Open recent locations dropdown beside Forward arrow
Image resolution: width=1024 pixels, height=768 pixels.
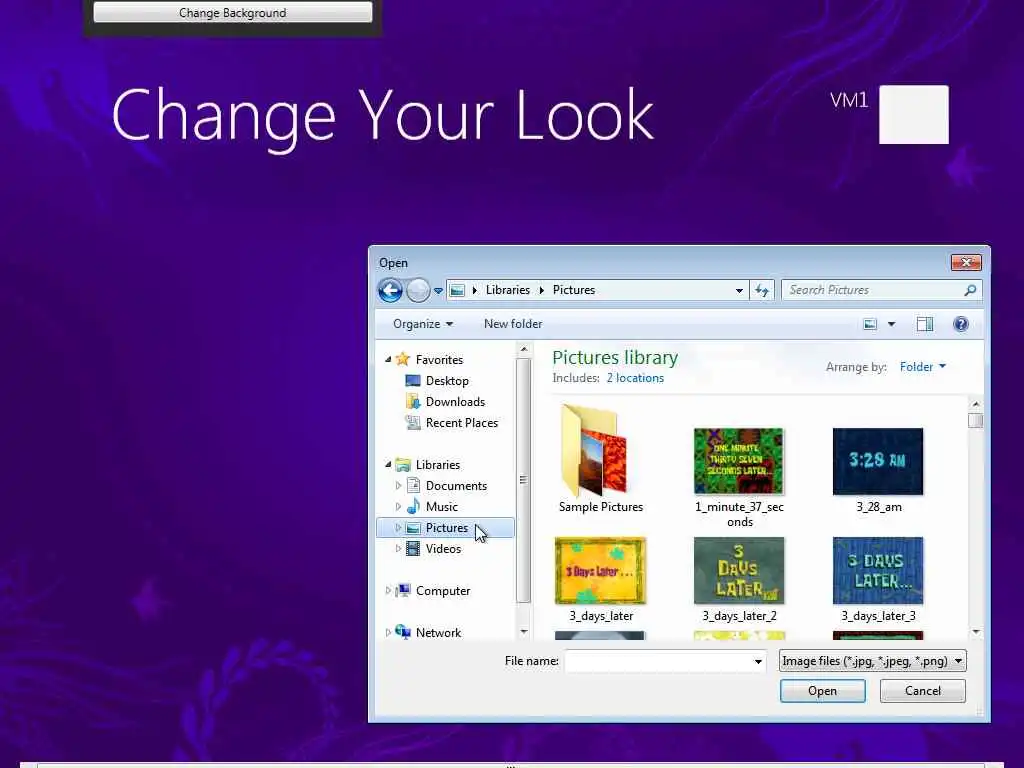(438, 291)
